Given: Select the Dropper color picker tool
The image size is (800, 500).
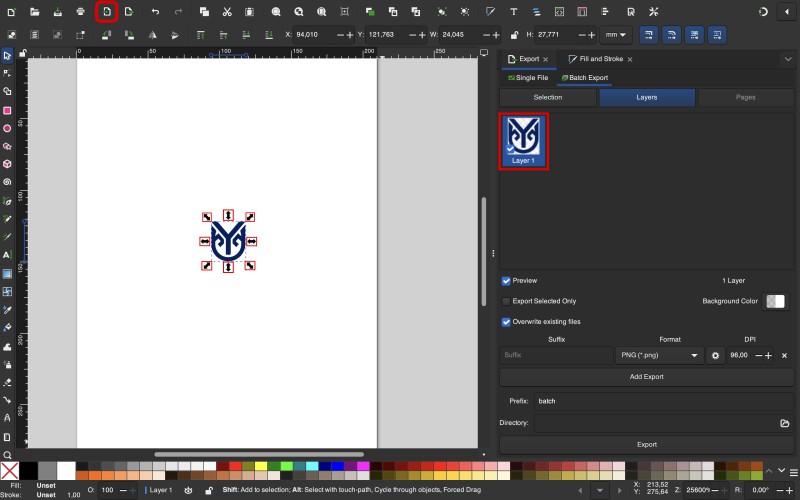Looking at the screenshot, I should (7, 310).
